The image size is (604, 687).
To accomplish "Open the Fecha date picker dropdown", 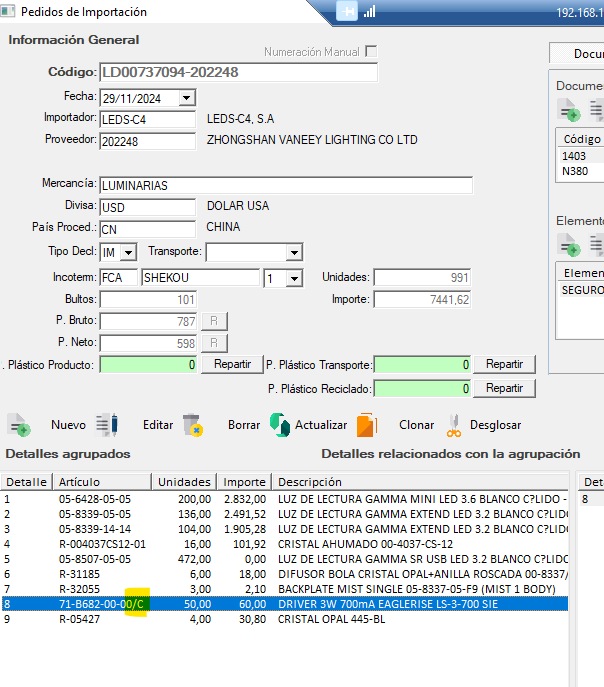I will click(187, 98).
